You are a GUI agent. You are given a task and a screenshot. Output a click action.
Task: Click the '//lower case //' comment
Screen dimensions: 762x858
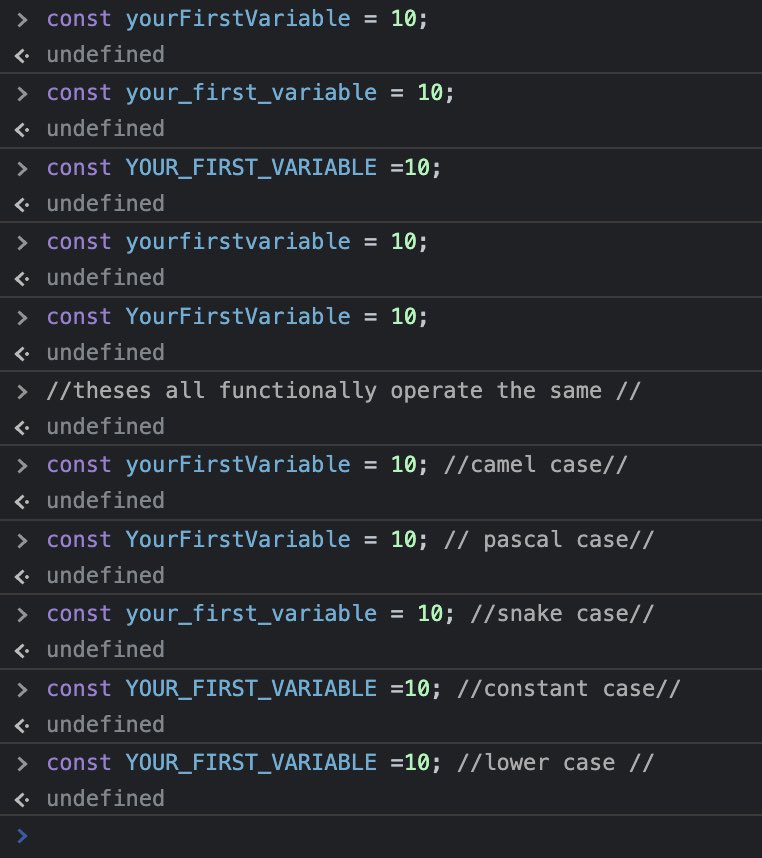[x=555, y=762]
